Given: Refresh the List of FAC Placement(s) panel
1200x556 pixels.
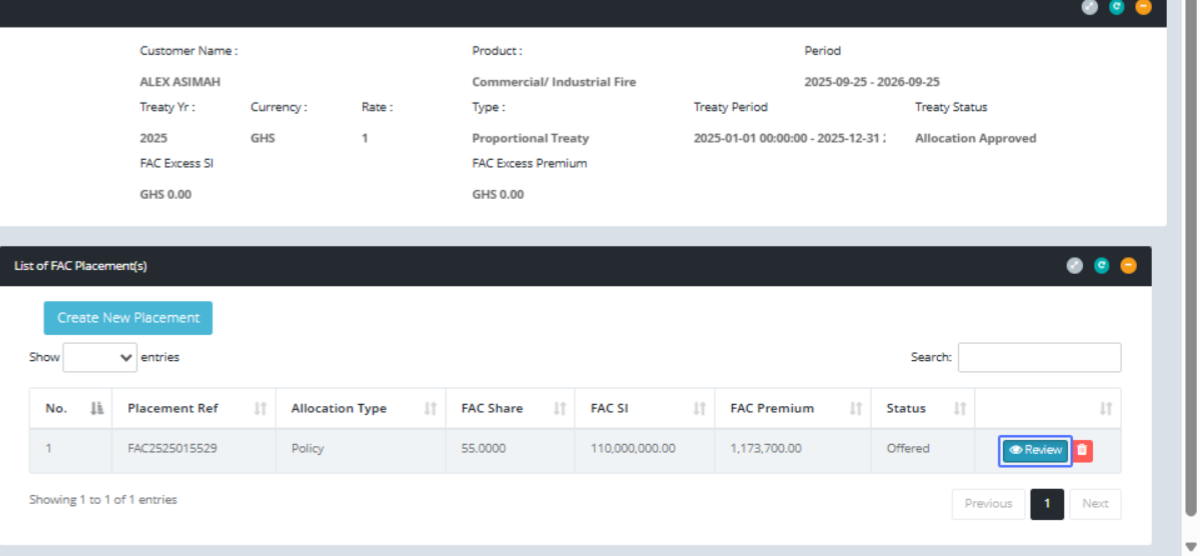Looking at the screenshot, I should (1101, 266).
